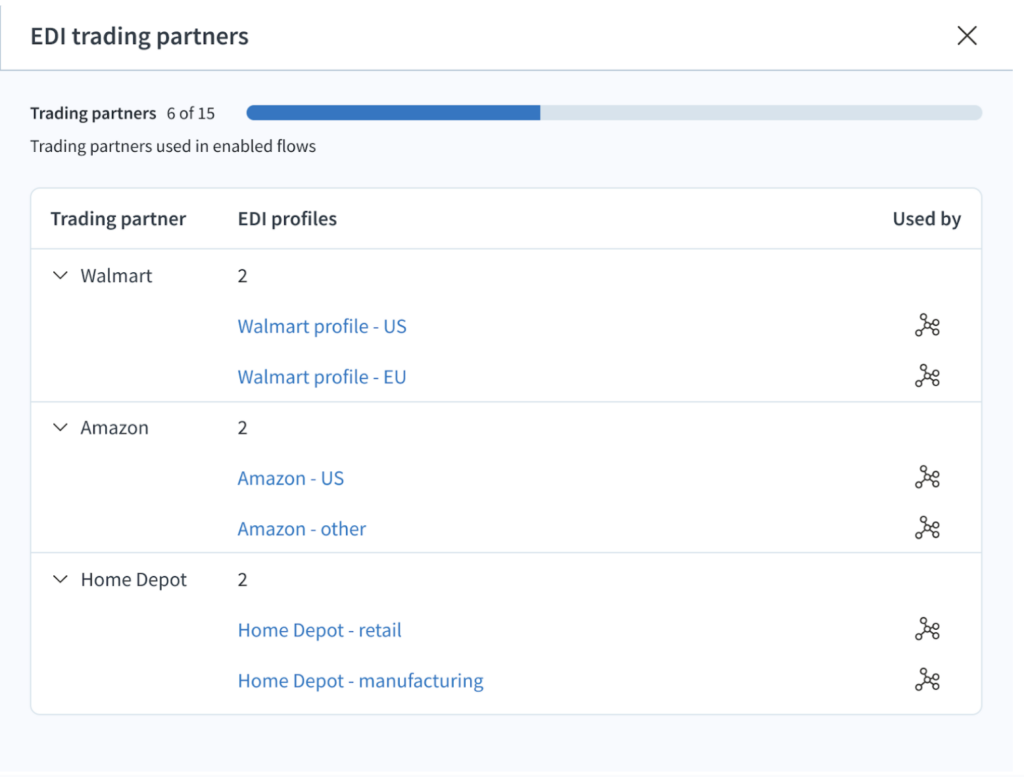Click the EDI profiles column header
Screen dimensions: 1024x777
tap(287, 219)
